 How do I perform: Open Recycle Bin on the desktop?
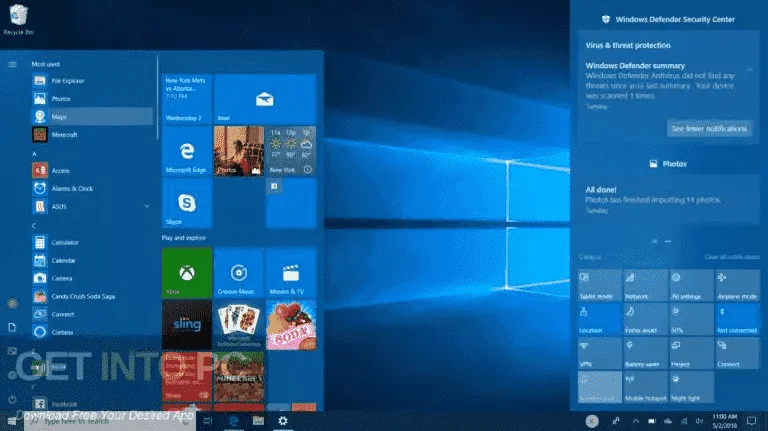19,20
